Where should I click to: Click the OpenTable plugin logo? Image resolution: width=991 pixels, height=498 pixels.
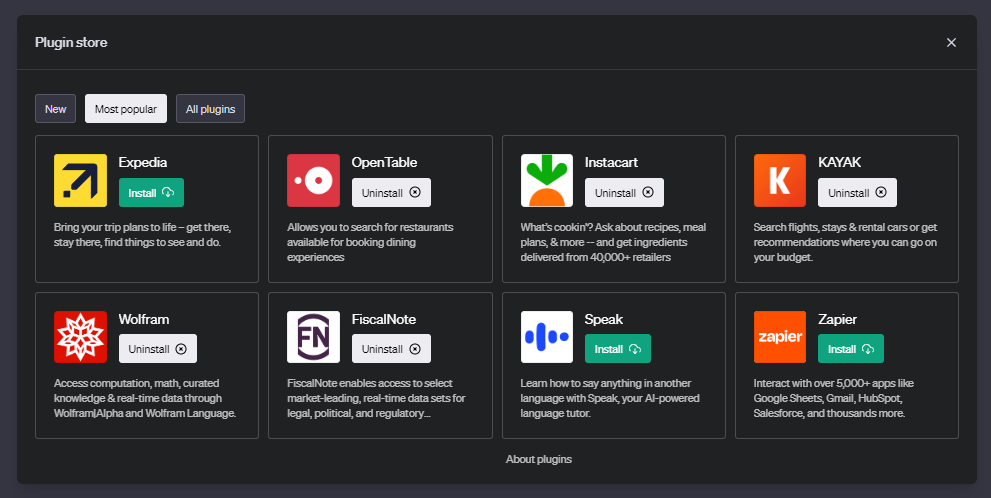[x=313, y=180]
